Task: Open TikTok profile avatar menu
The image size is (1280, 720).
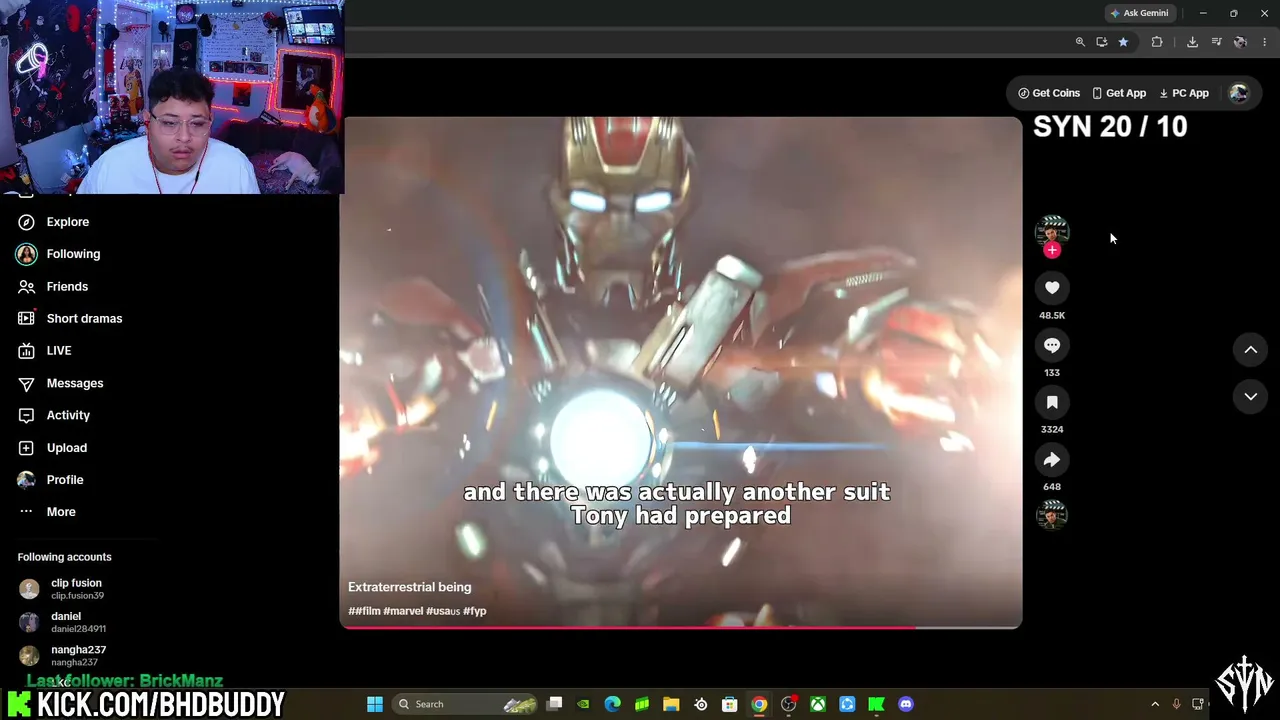Action: coord(1239,93)
